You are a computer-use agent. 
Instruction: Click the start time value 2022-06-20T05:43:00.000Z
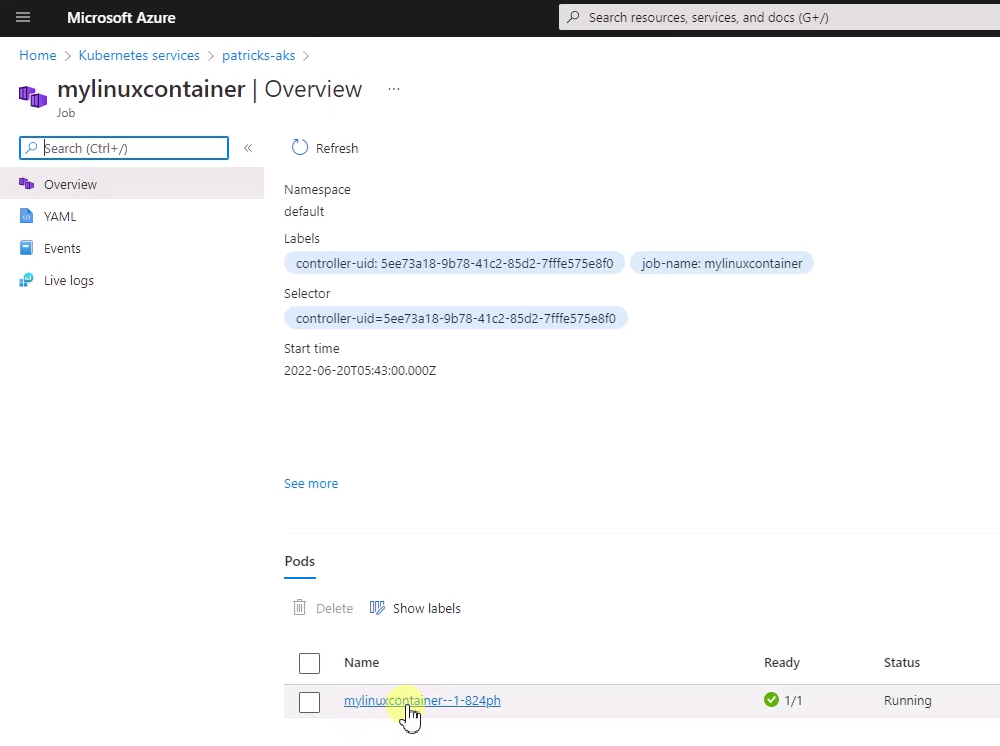point(360,370)
